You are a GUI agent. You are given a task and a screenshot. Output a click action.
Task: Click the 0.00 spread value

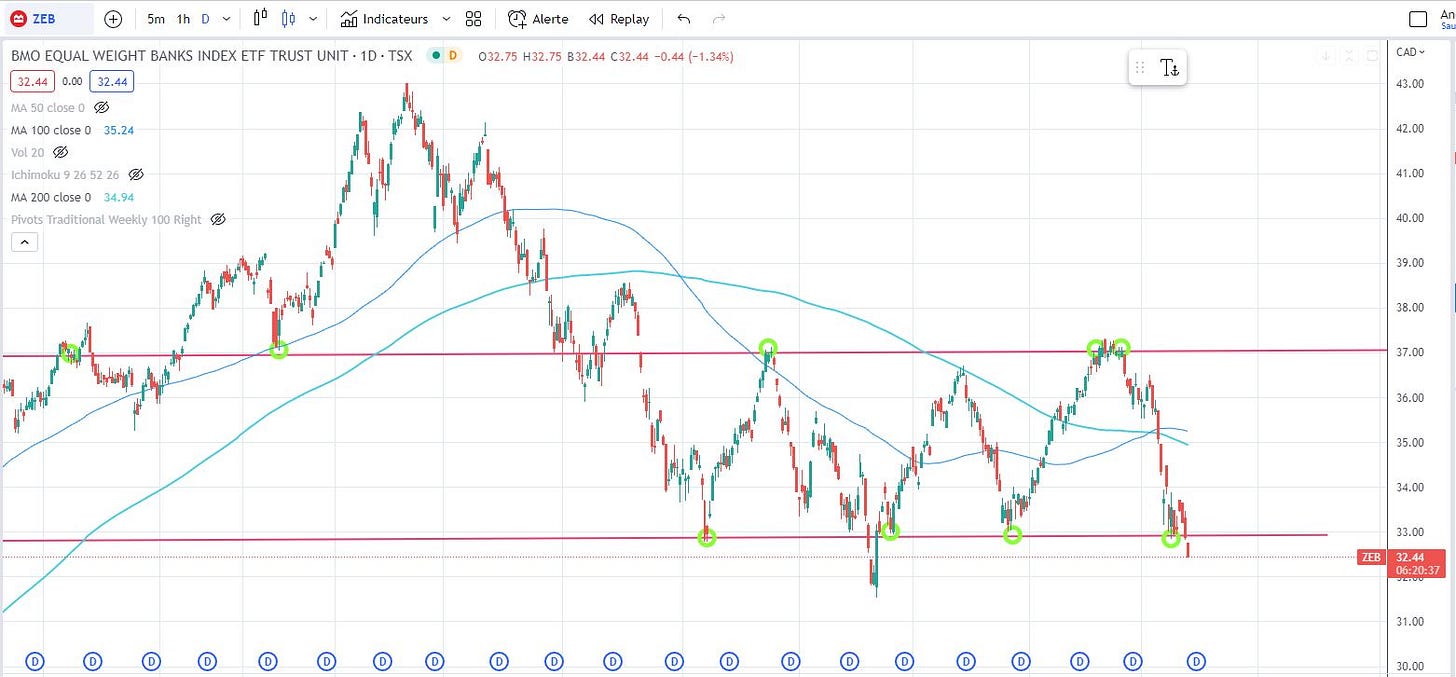point(71,82)
